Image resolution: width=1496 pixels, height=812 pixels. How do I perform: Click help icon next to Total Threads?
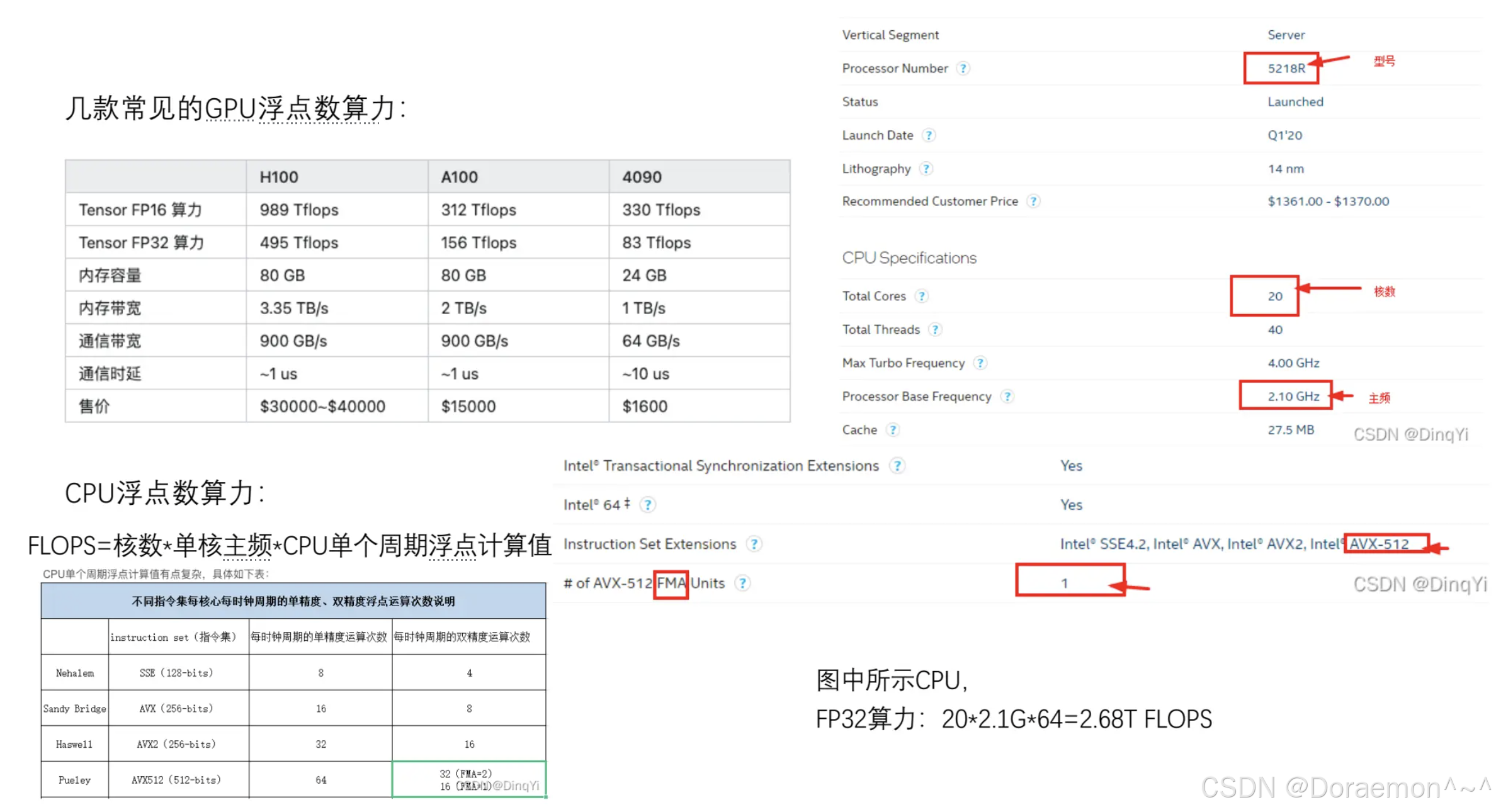tap(935, 329)
